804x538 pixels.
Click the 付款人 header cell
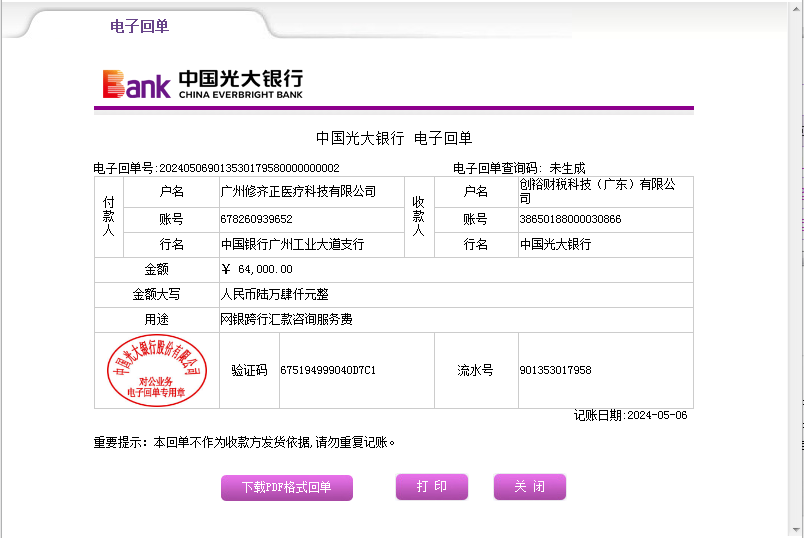point(109,216)
